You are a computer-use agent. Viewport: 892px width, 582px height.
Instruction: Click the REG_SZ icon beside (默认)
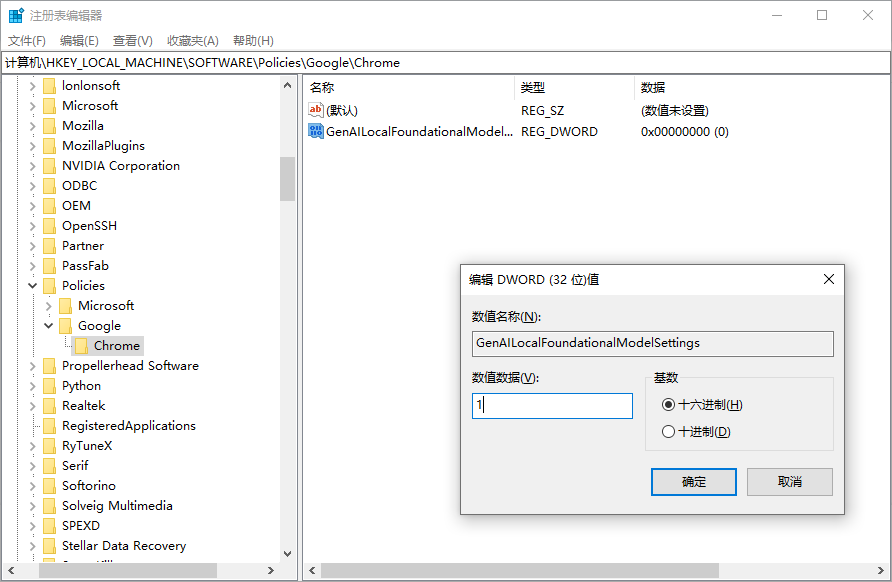pyautogui.click(x=315, y=110)
